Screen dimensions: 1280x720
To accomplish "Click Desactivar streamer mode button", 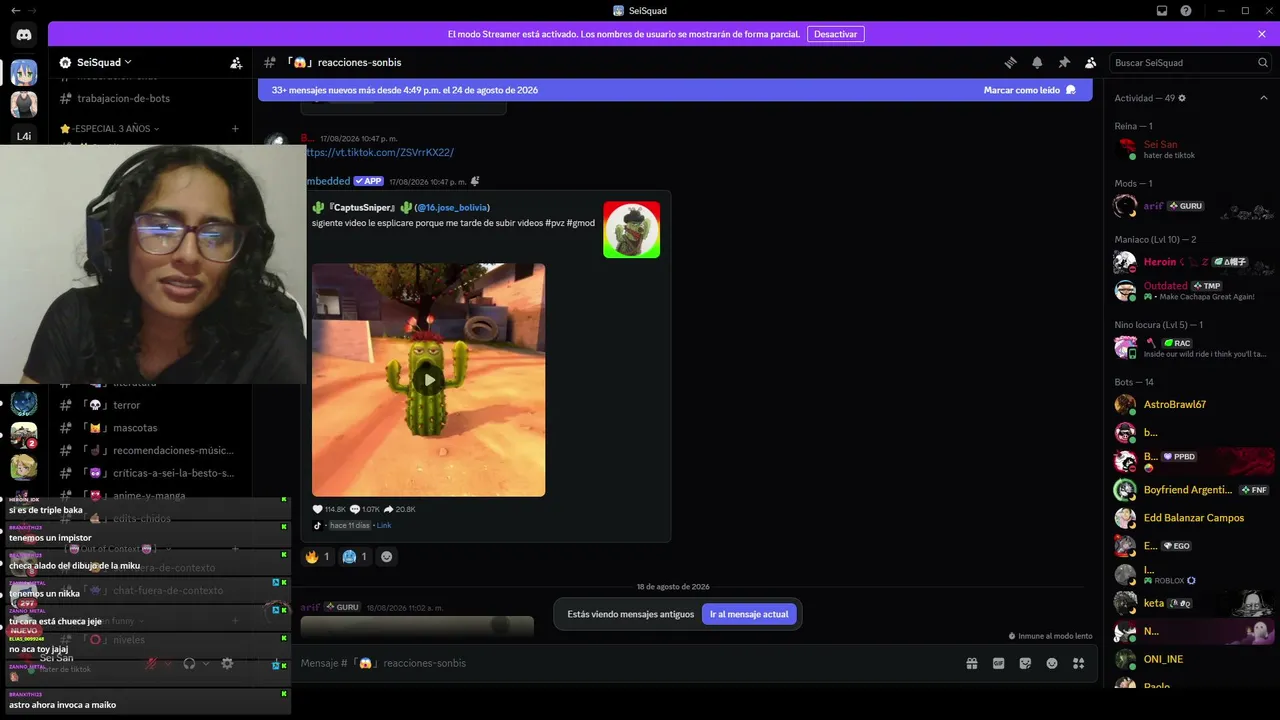I will [x=835, y=34].
